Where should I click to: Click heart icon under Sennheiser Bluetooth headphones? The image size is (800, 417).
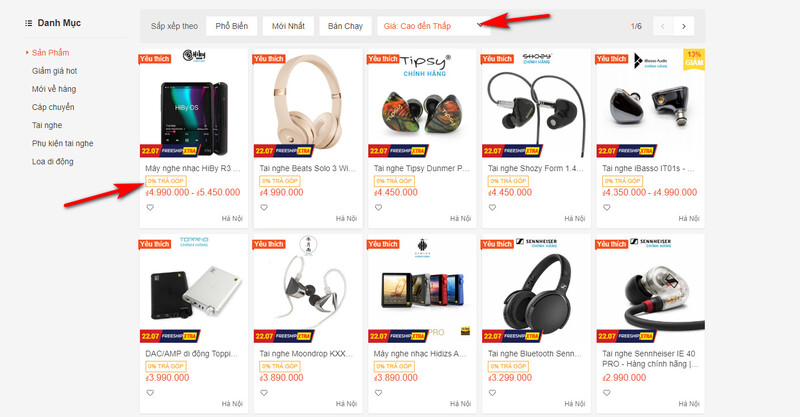click(x=492, y=393)
